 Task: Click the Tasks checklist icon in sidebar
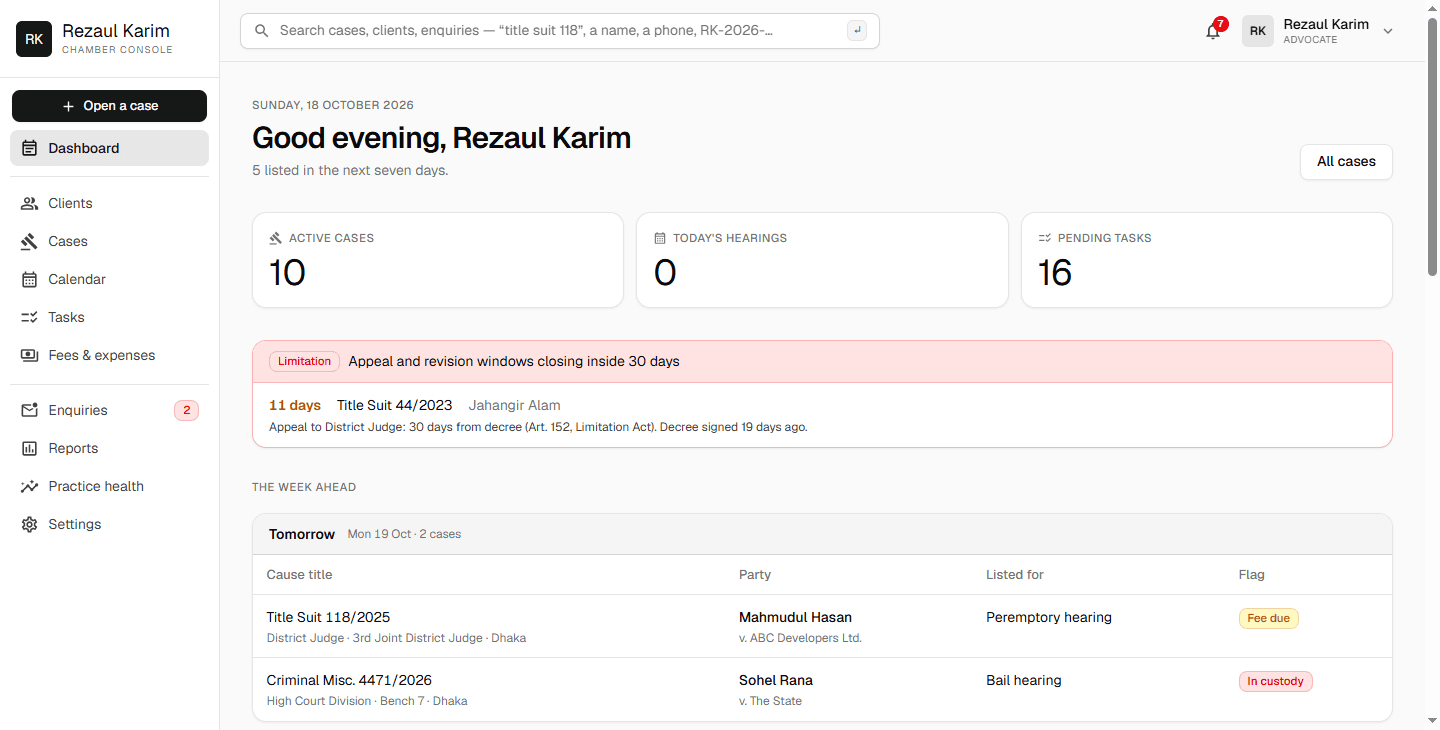click(x=29, y=317)
